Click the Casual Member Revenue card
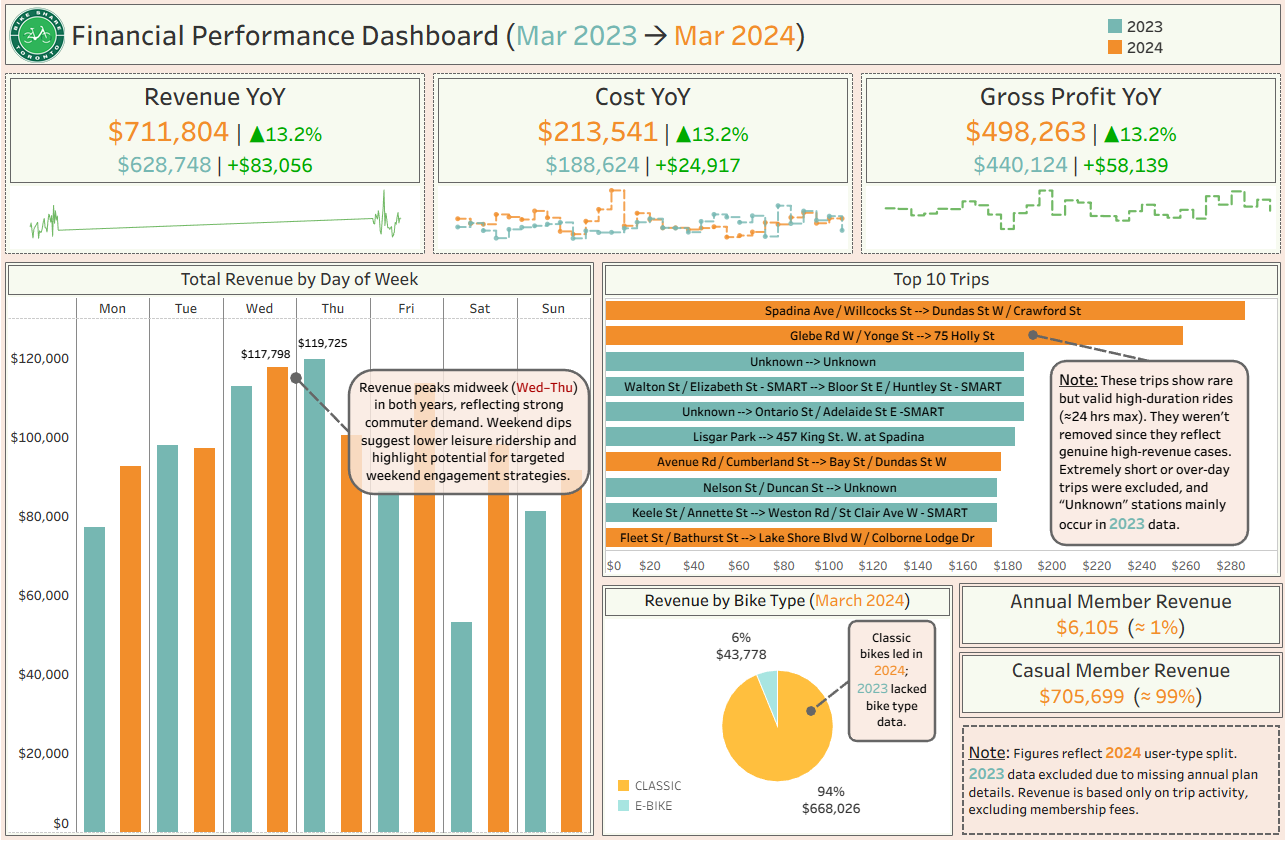This screenshot has width=1286, height=841. tap(1120, 684)
